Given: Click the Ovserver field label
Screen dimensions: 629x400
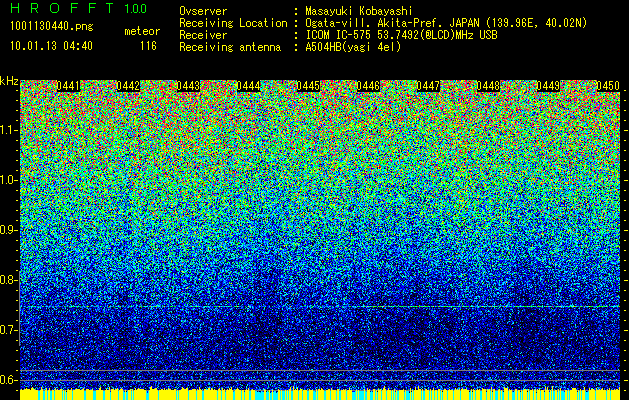Looking at the screenshot, I should tap(203, 11).
